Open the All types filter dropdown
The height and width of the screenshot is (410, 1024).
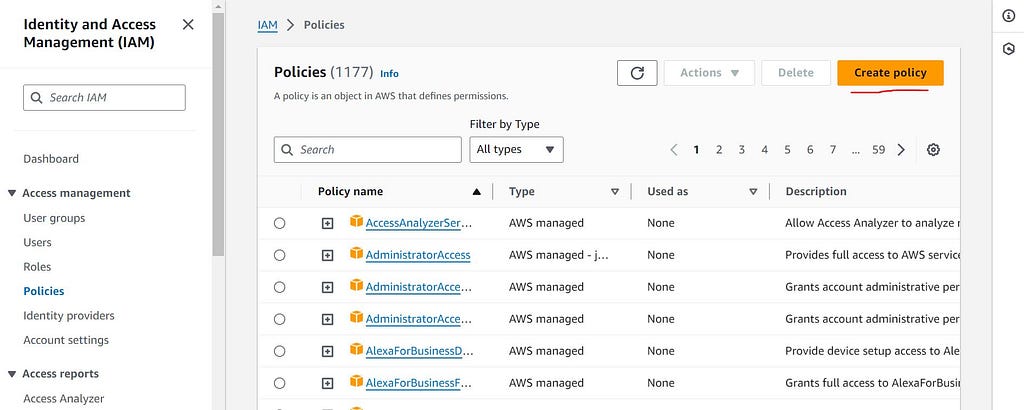tap(516, 150)
